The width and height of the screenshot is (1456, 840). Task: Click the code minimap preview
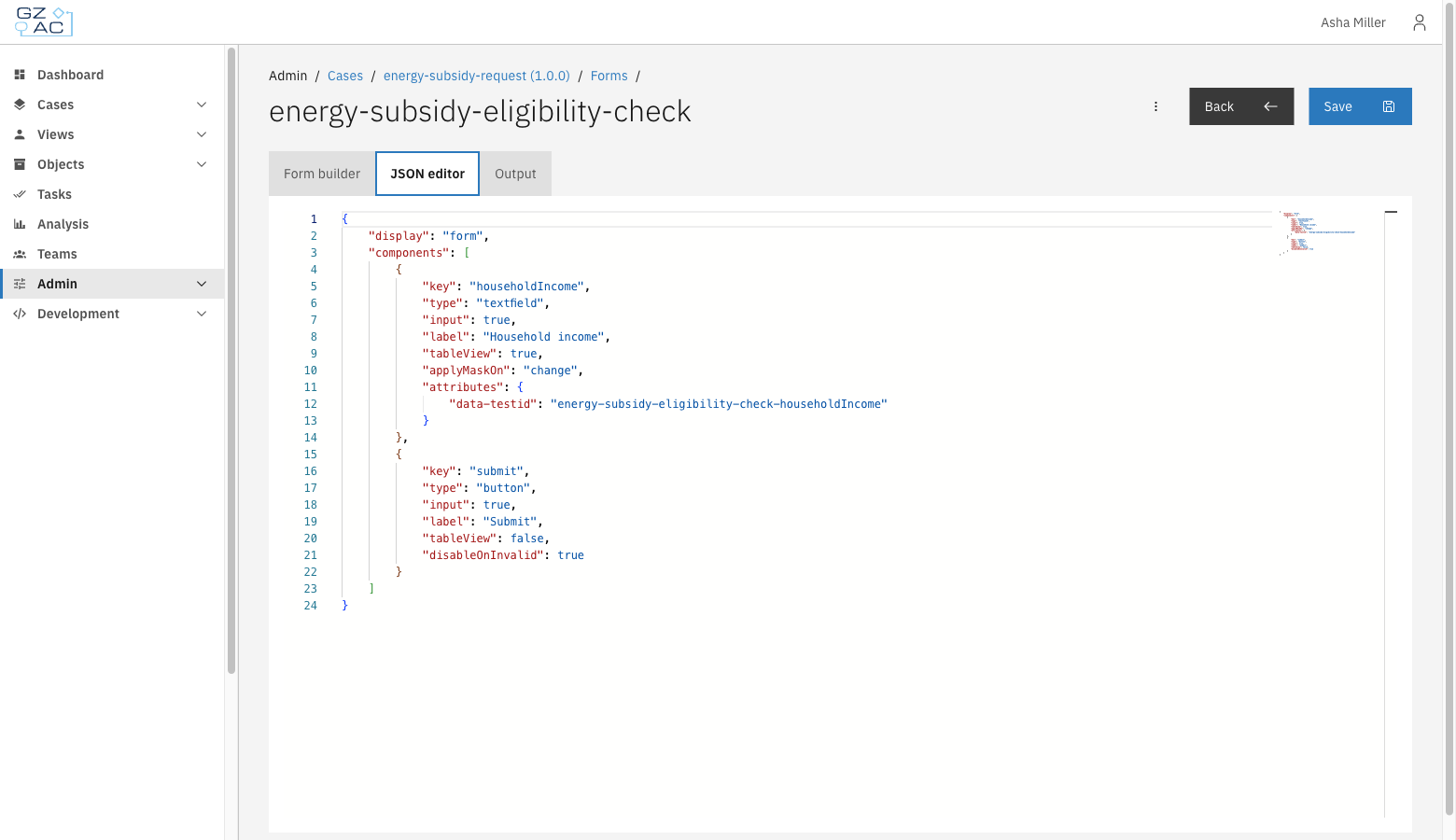click(x=1317, y=232)
